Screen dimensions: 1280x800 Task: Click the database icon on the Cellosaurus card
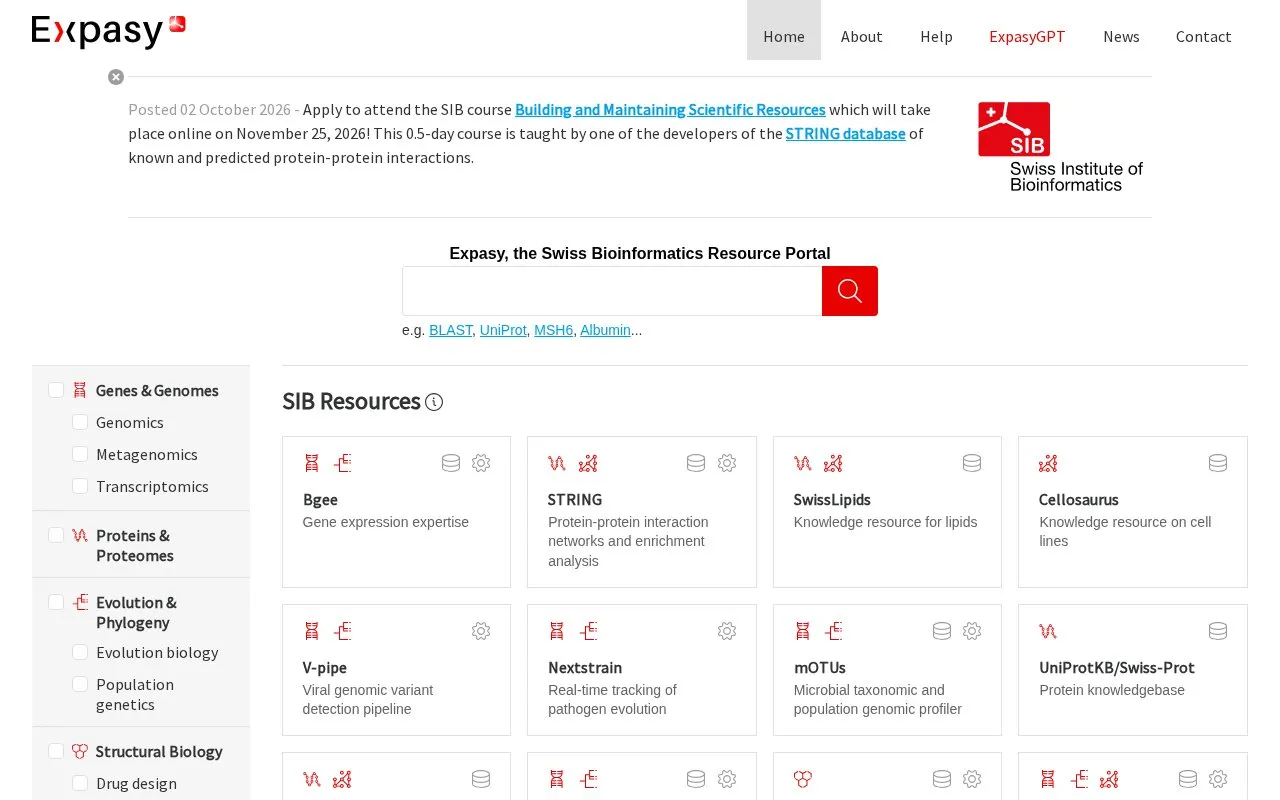(x=1218, y=463)
